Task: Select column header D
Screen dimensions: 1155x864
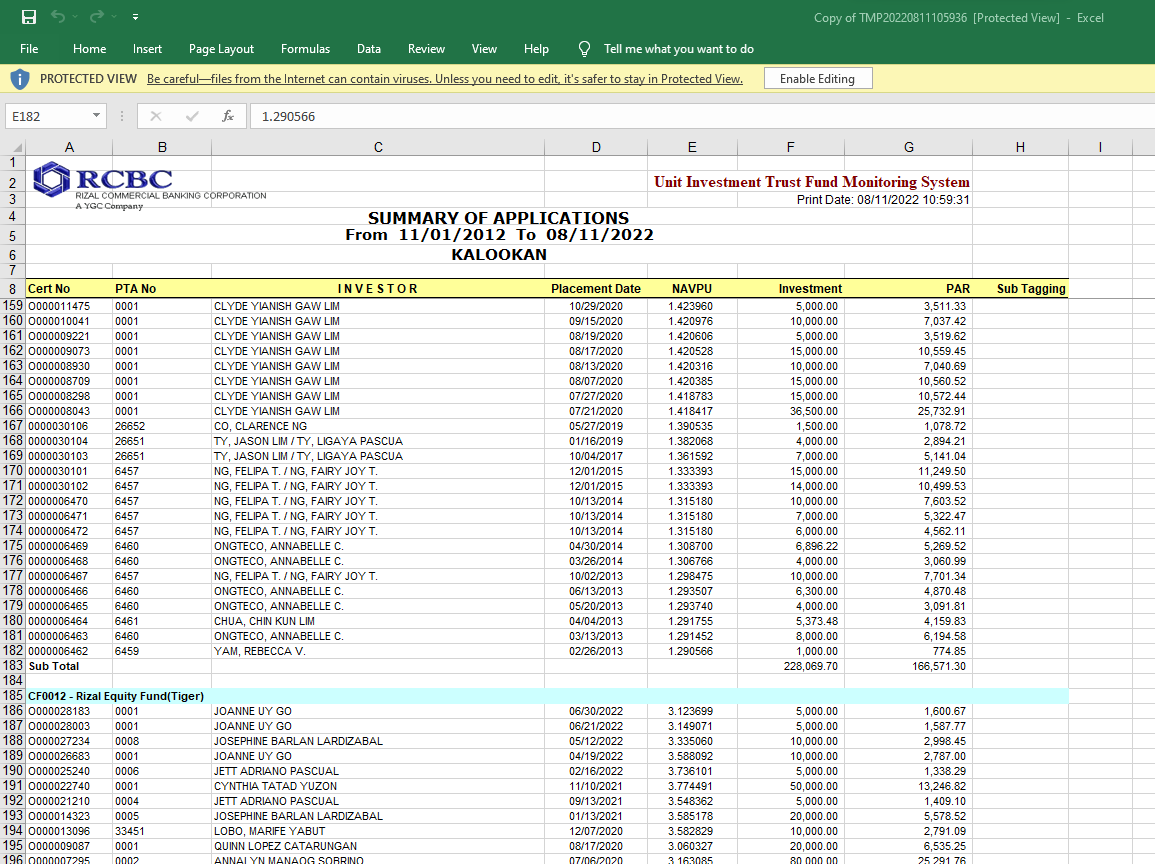Action: (596, 147)
